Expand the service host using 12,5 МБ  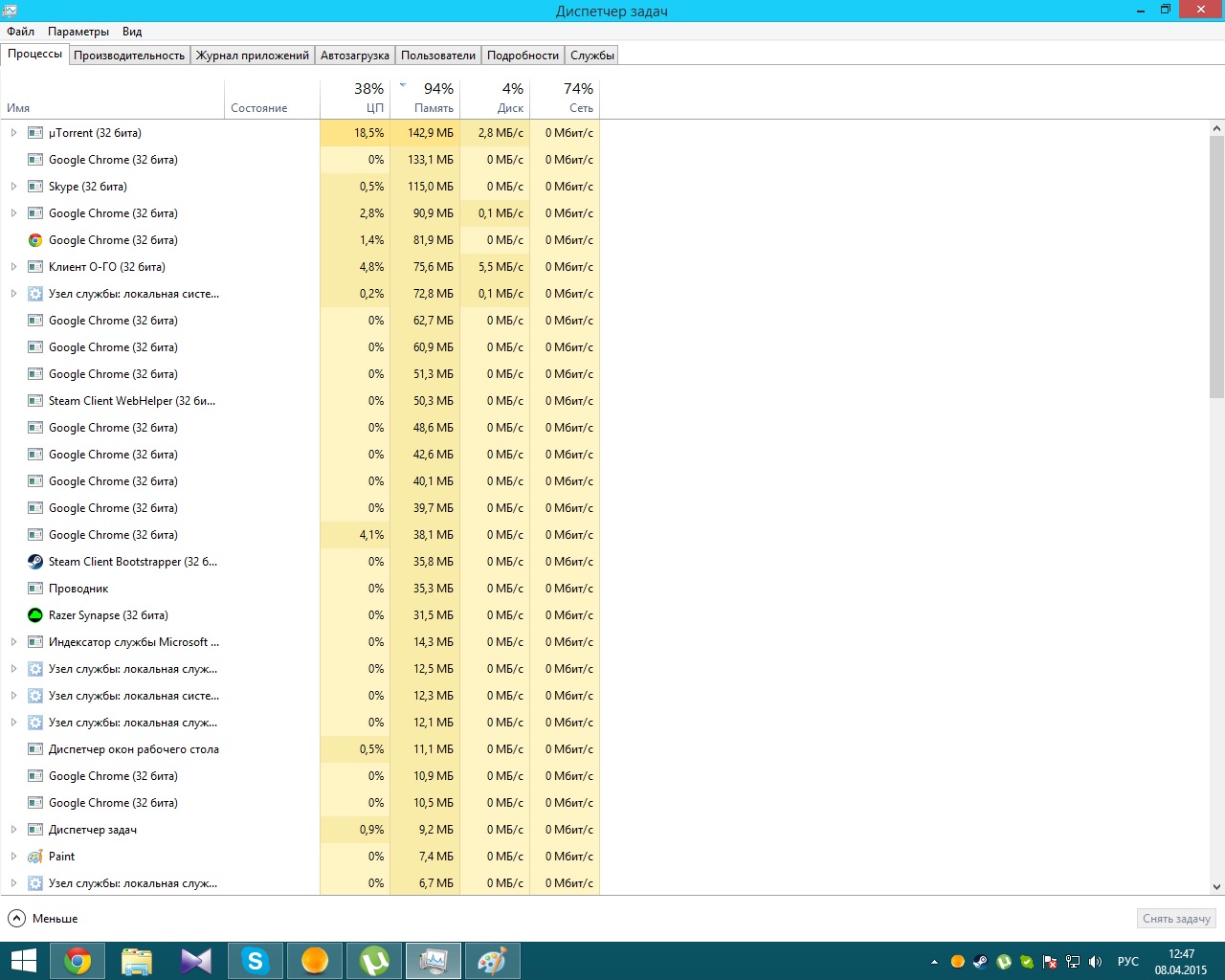click(x=13, y=669)
